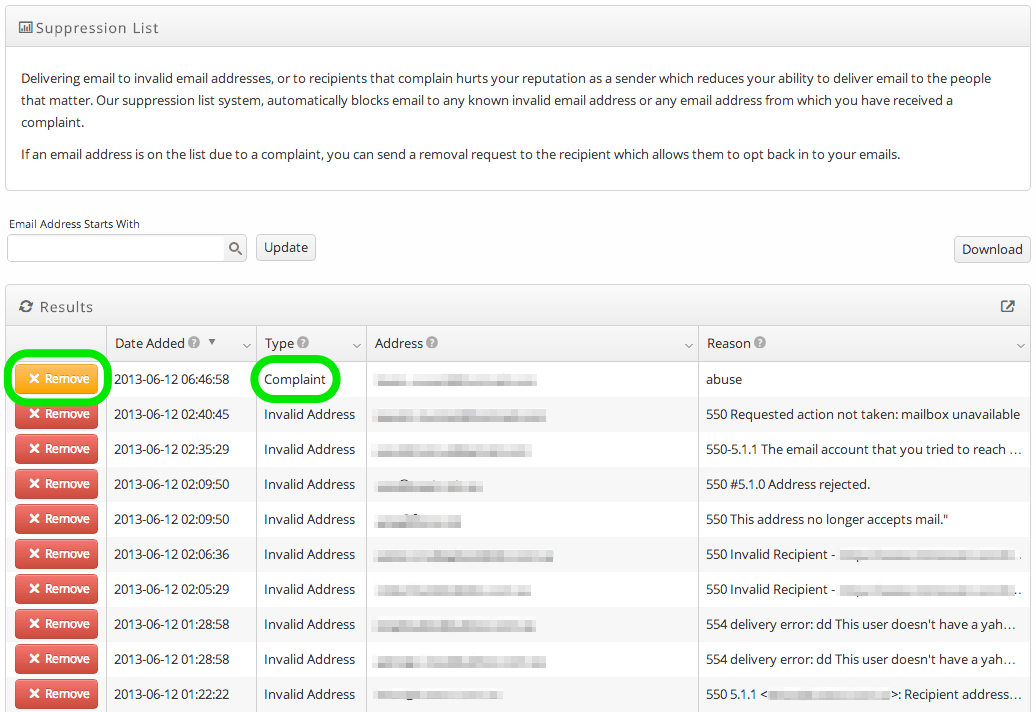Click the bar chart icon beside Suppression List
1036x712 pixels.
click(x=23, y=28)
